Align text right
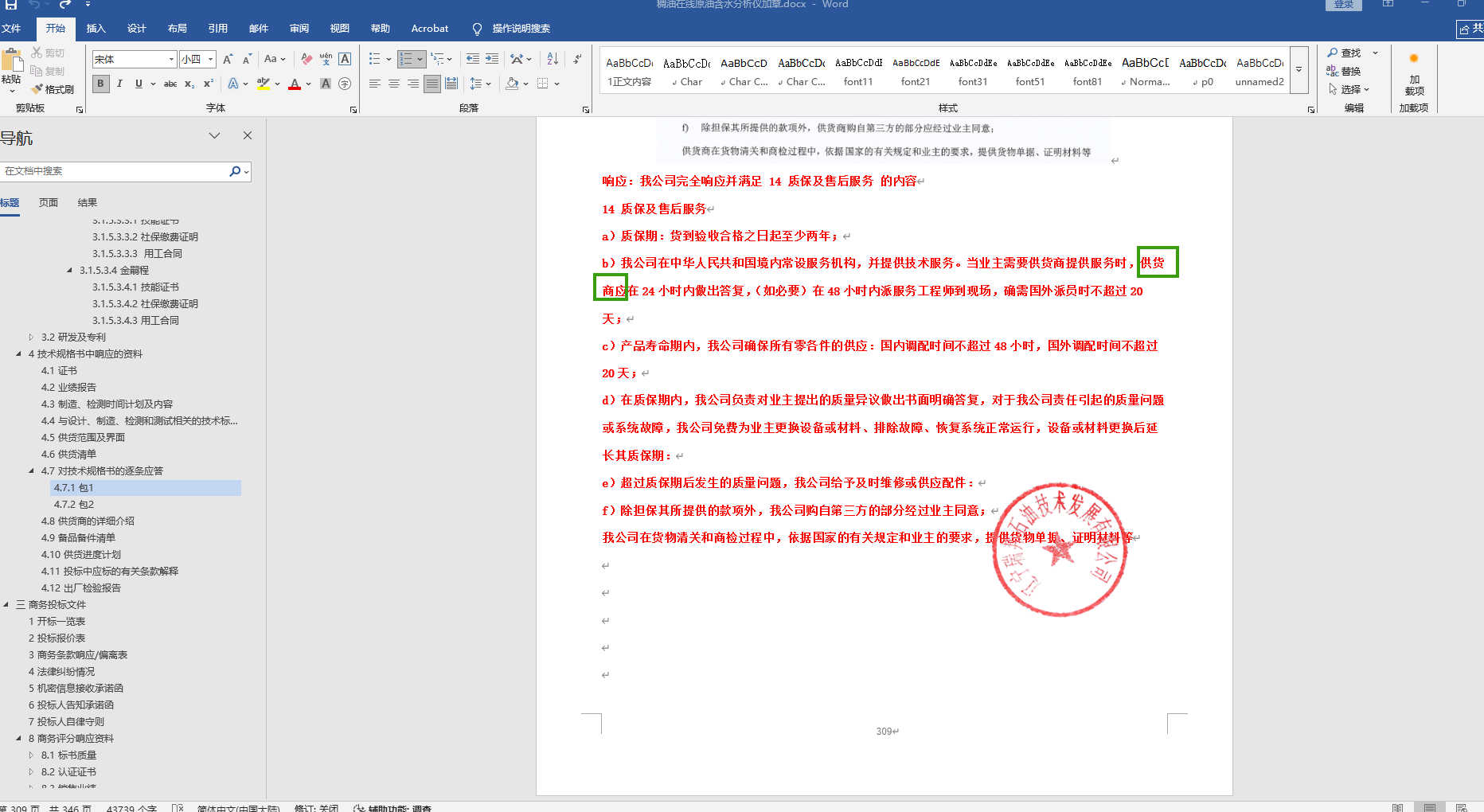 (412, 84)
